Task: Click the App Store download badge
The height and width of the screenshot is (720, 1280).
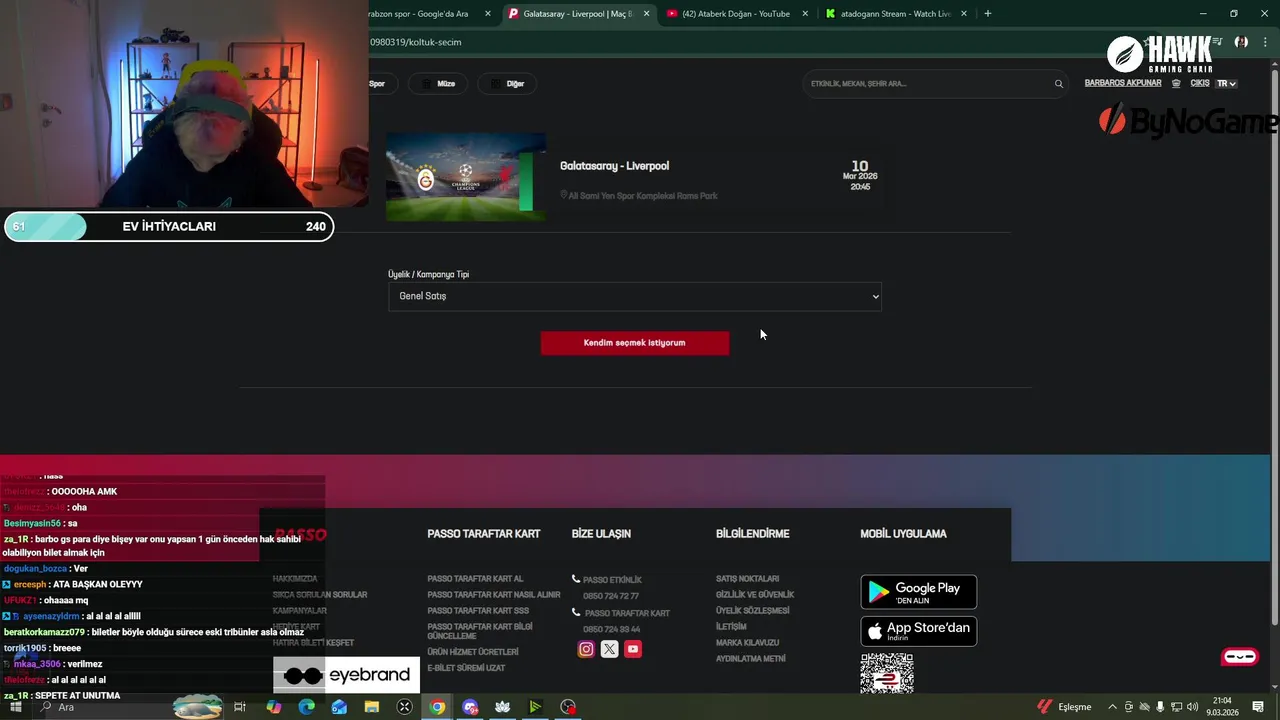Action: (919, 631)
